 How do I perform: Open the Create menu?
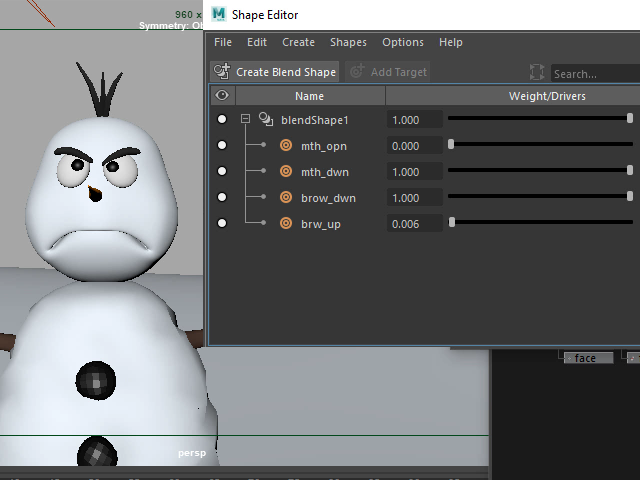298,42
